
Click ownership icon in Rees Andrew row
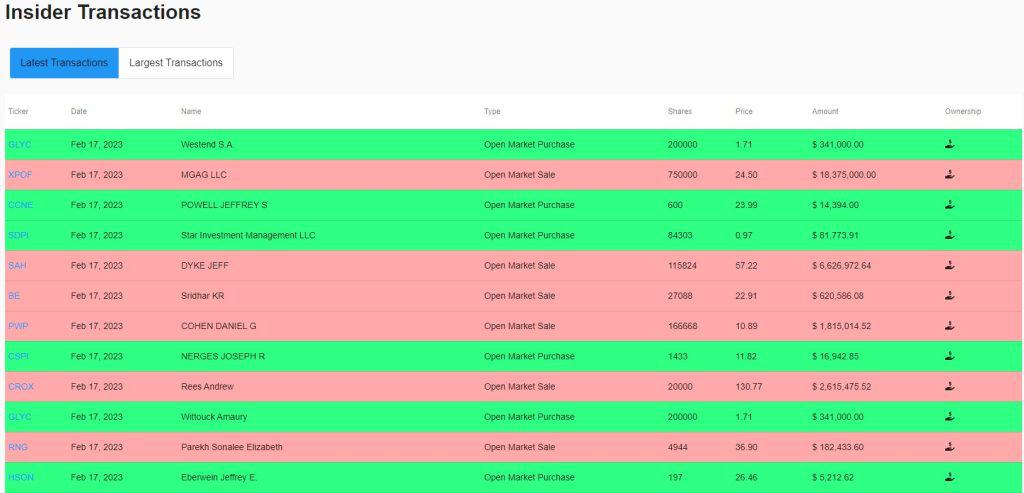pyautogui.click(x=950, y=387)
